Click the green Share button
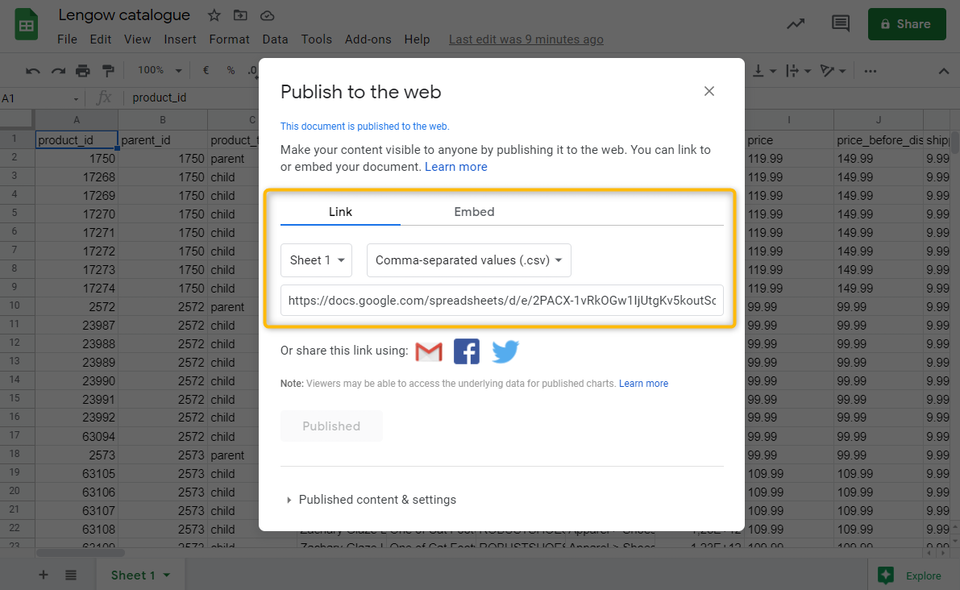Image resolution: width=960 pixels, height=590 pixels. (907, 24)
